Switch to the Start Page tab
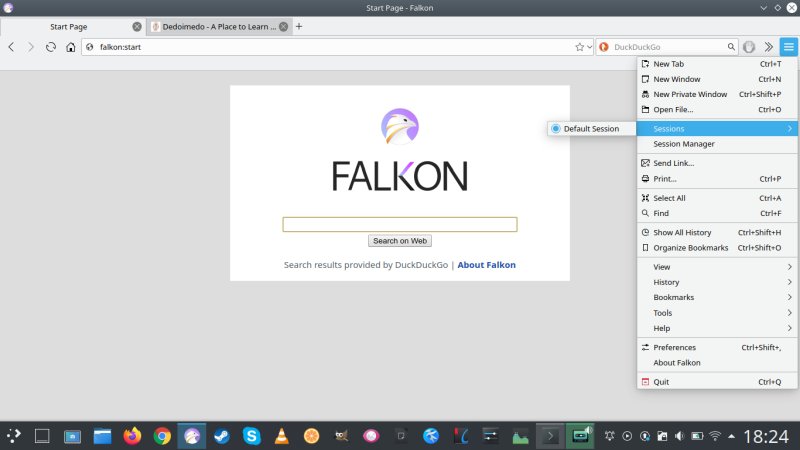800x450 pixels. (72, 27)
